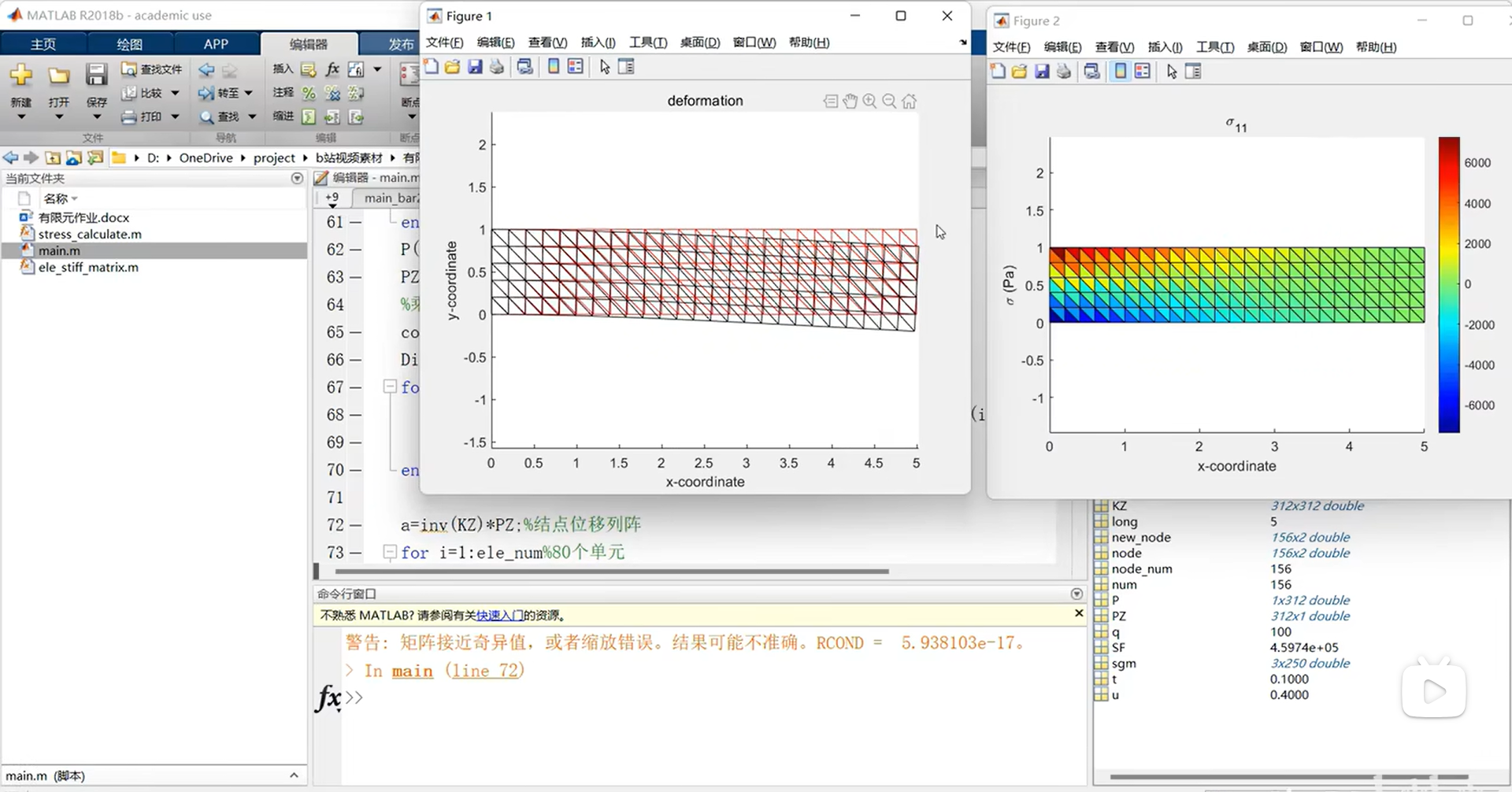Viewport: 1512px width, 792px height.
Task: Open the 转至 (Go To) dropdown
Action: pos(249,93)
